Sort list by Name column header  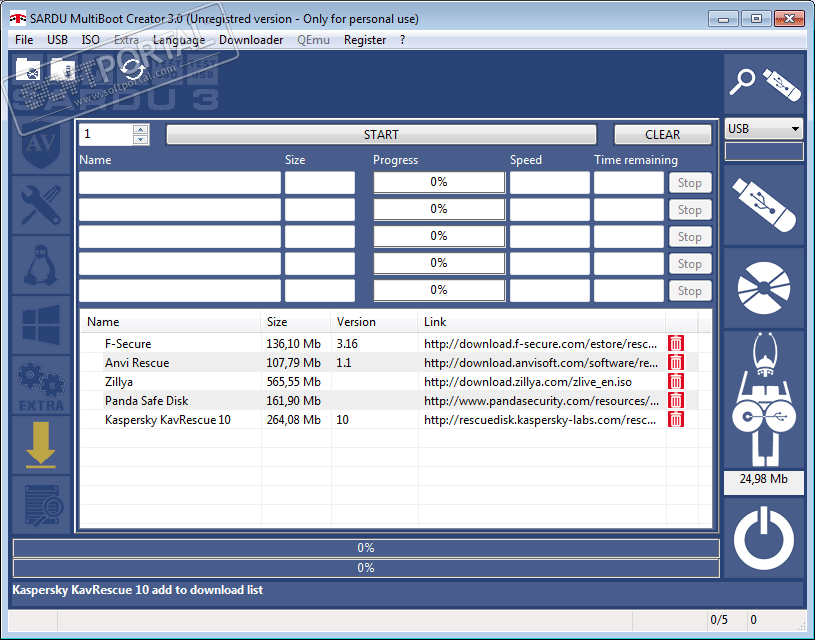click(171, 322)
